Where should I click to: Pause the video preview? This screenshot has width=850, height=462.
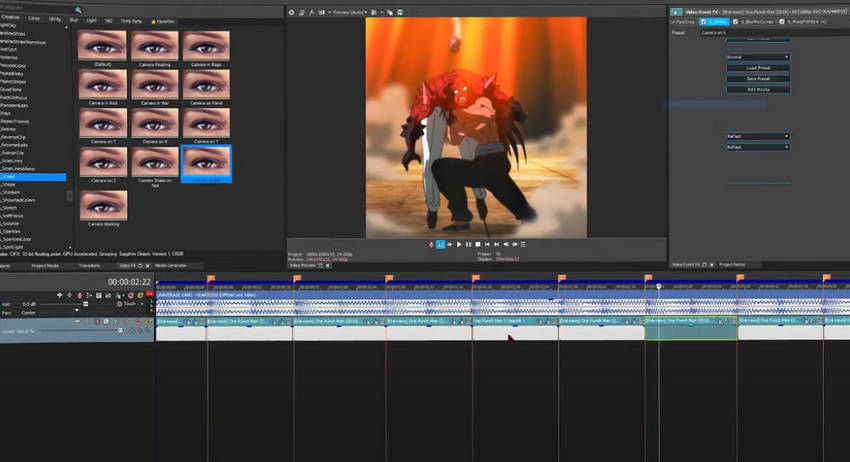pyautogui.click(x=468, y=245)
